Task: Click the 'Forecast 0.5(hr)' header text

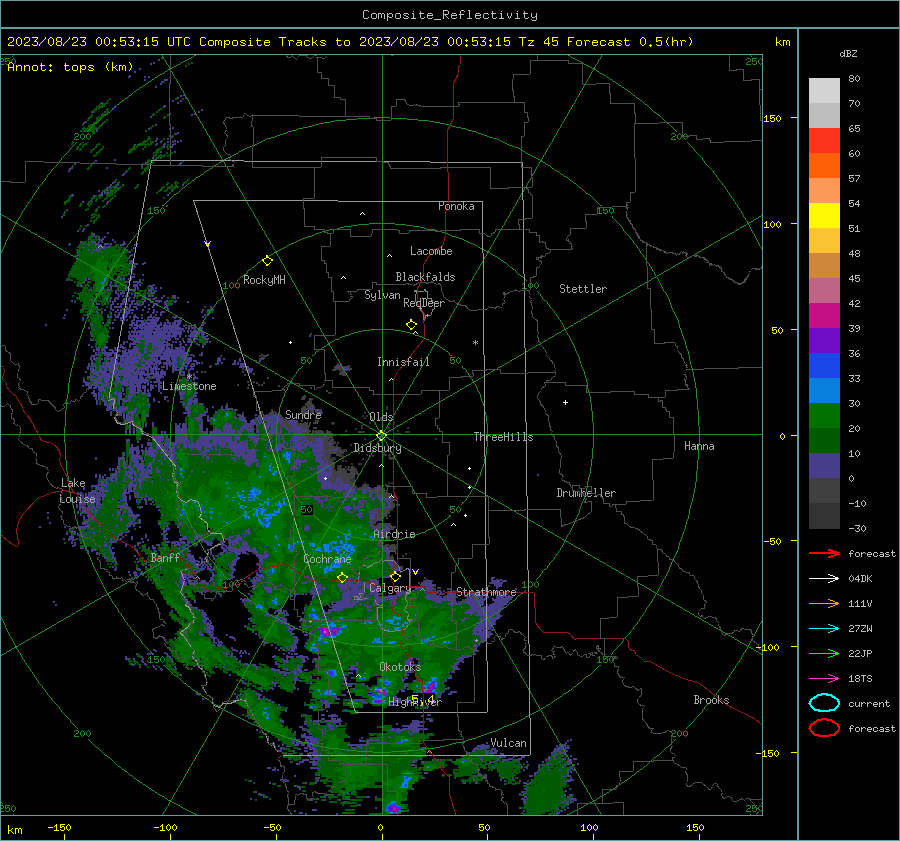Action: (x=630, y=42)
